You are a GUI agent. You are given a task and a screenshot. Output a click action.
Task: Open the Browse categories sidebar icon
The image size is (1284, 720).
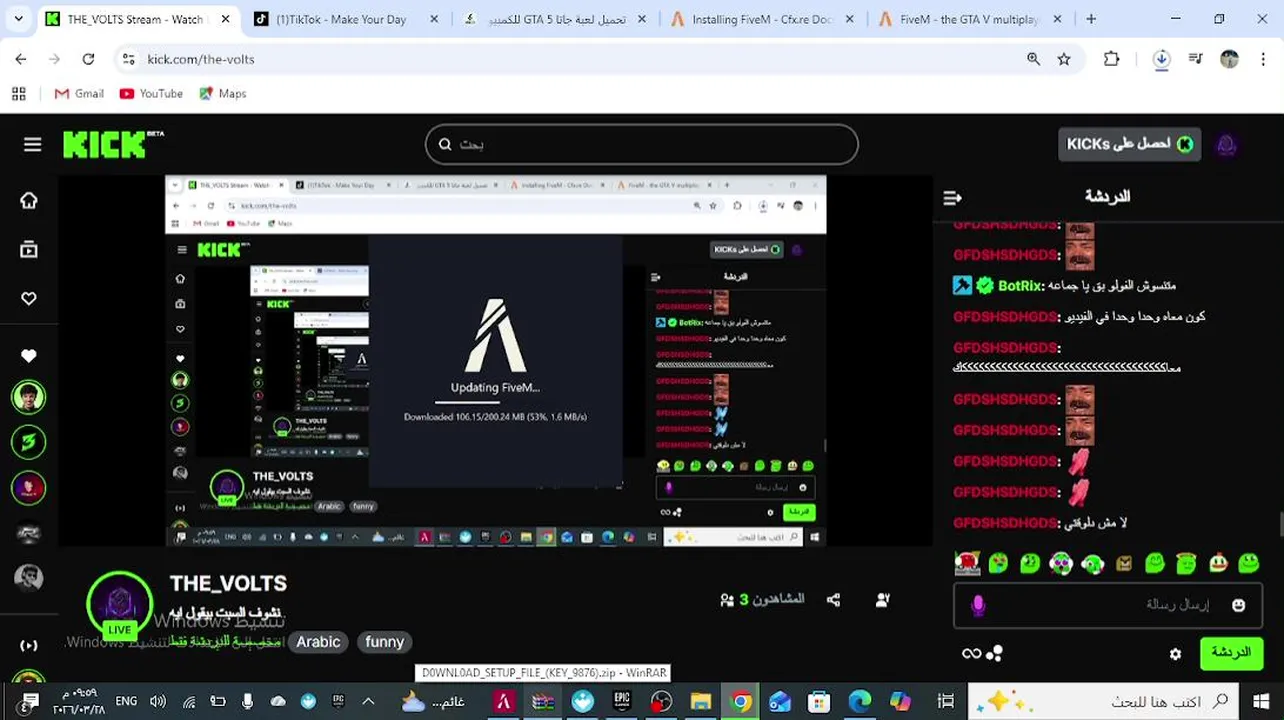[x=29, y=250]
